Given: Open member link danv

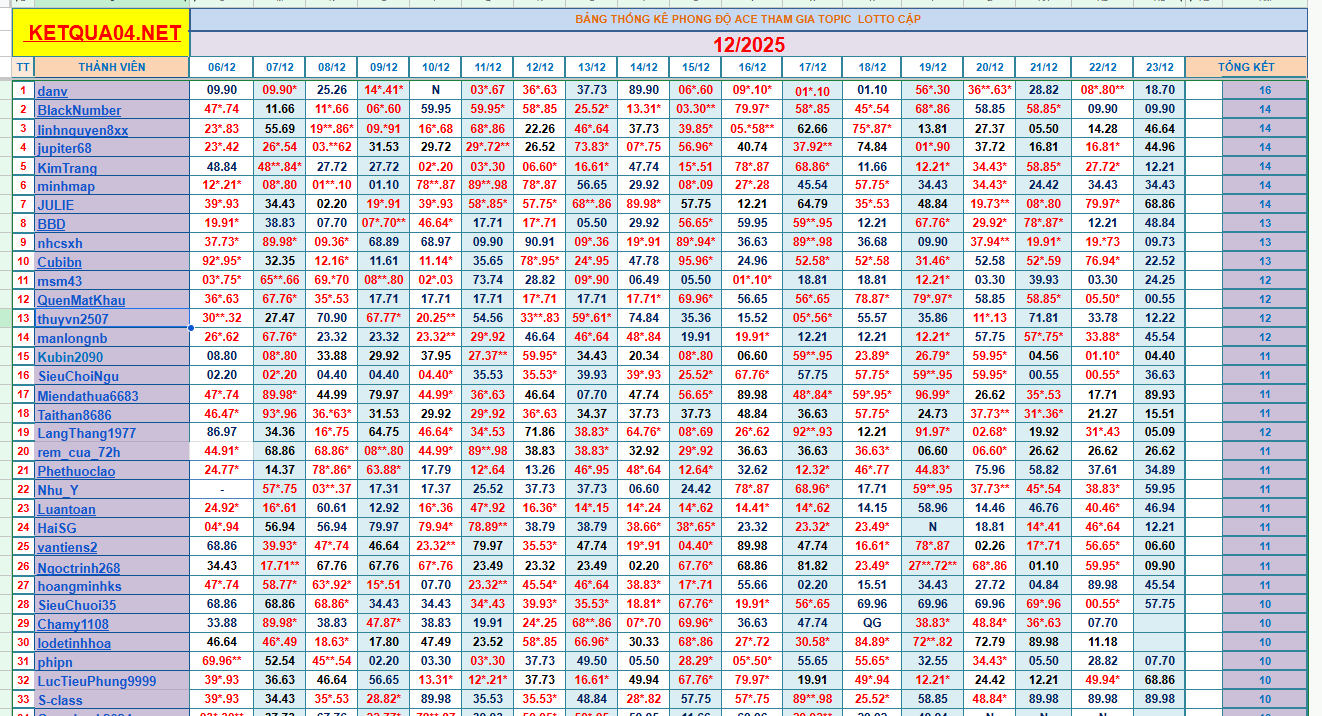Looking at the screenshot, I should coord(52,91).
